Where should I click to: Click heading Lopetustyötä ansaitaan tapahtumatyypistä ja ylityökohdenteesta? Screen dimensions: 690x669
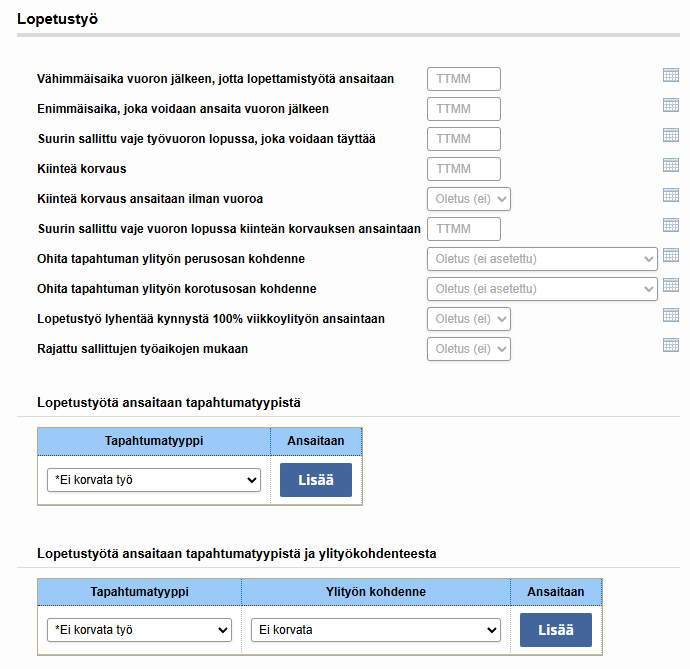237,553
